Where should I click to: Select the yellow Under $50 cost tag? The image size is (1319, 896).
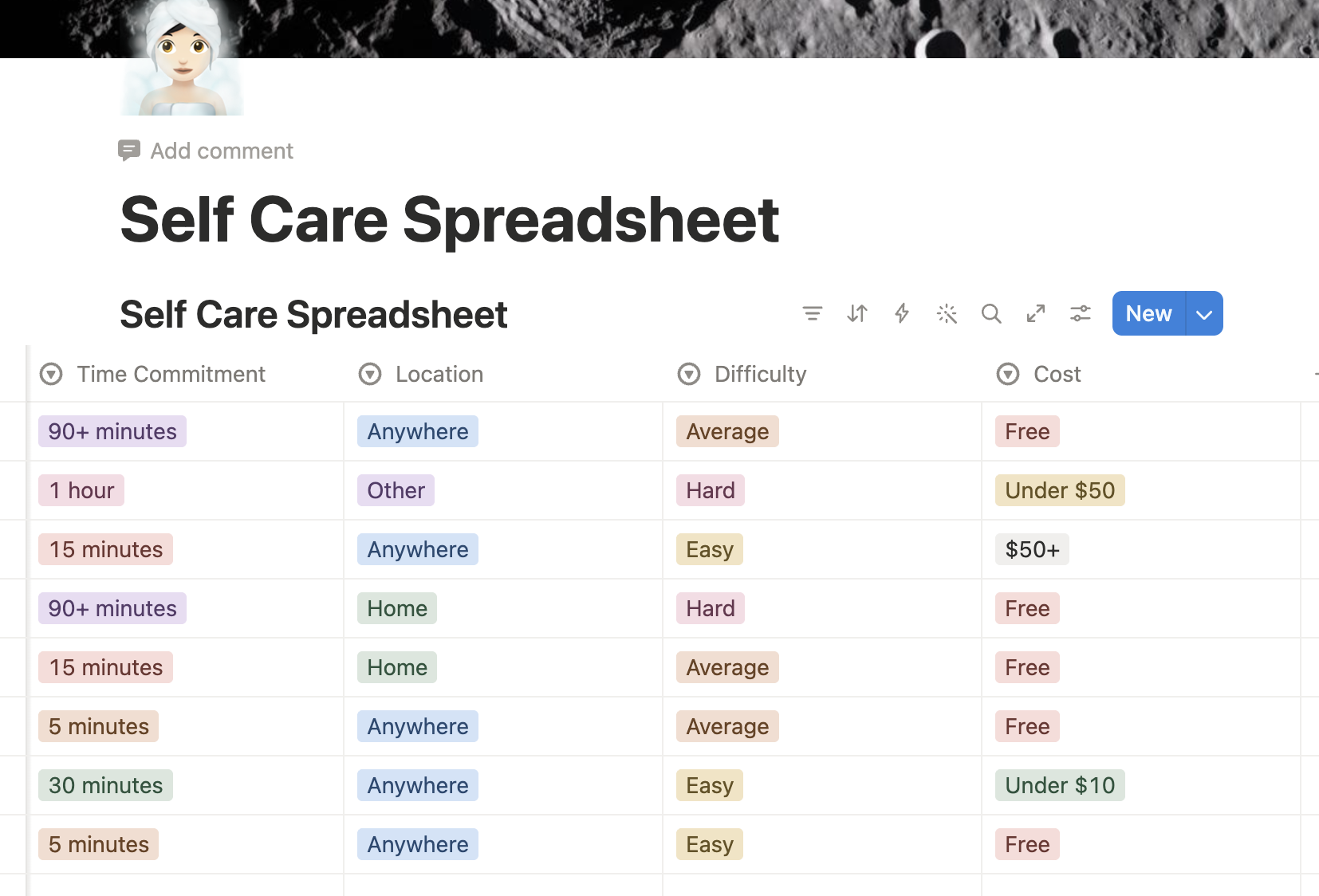[1060, 490]
